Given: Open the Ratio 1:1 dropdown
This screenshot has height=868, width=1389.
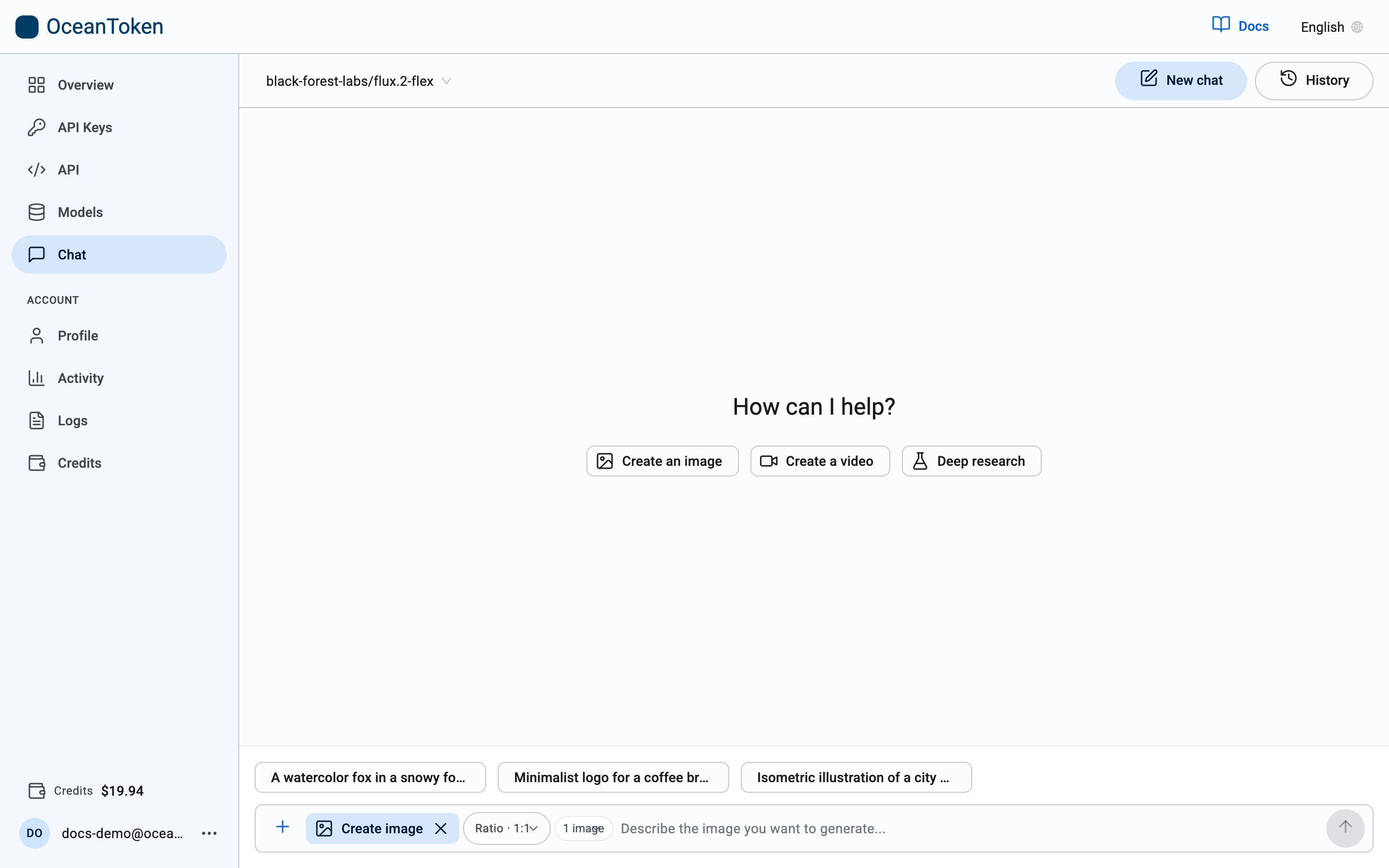Looking at the screenshot, I should click(x=506, y=828).
